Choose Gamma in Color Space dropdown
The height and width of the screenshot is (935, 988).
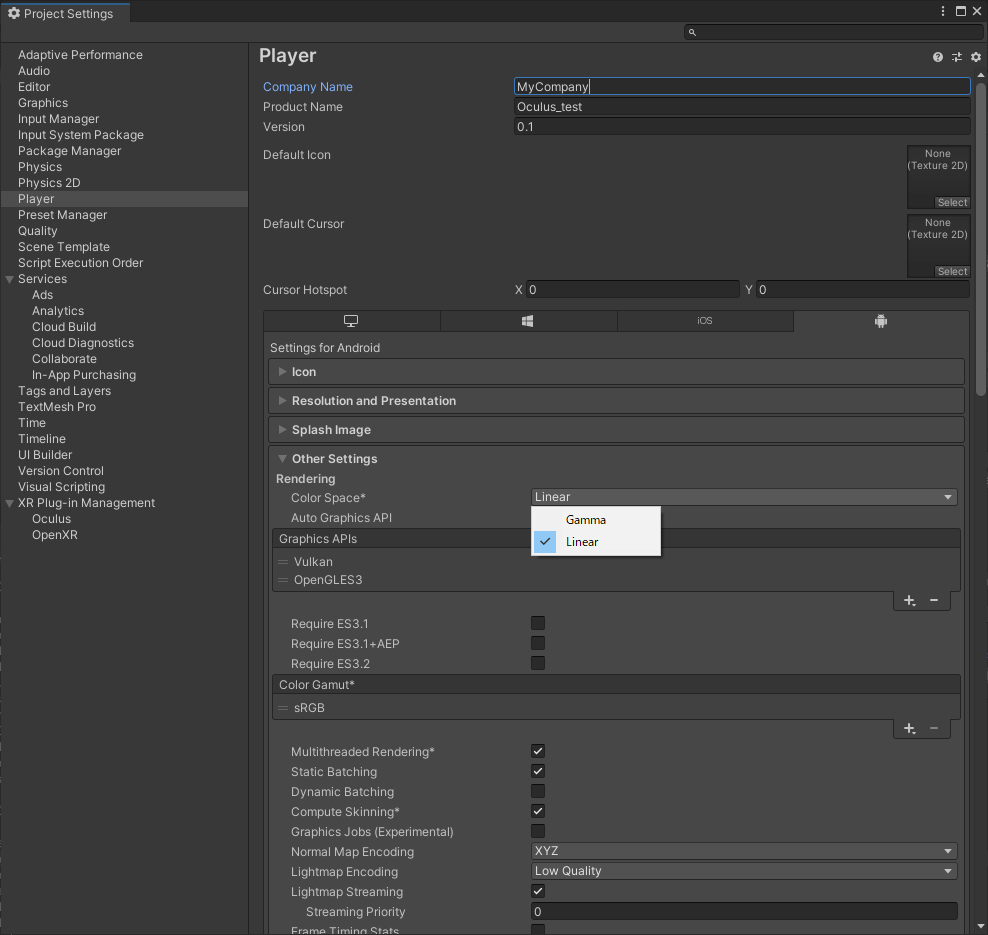point(586,520)
